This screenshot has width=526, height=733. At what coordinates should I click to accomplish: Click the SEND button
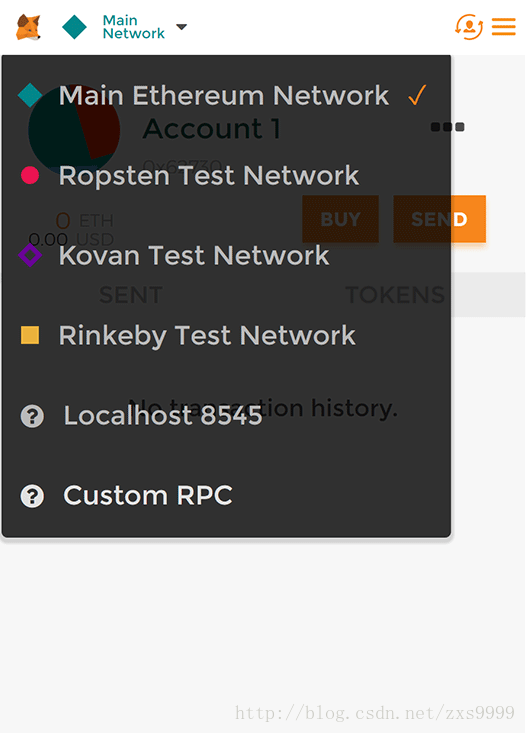(x=440, y=219)
